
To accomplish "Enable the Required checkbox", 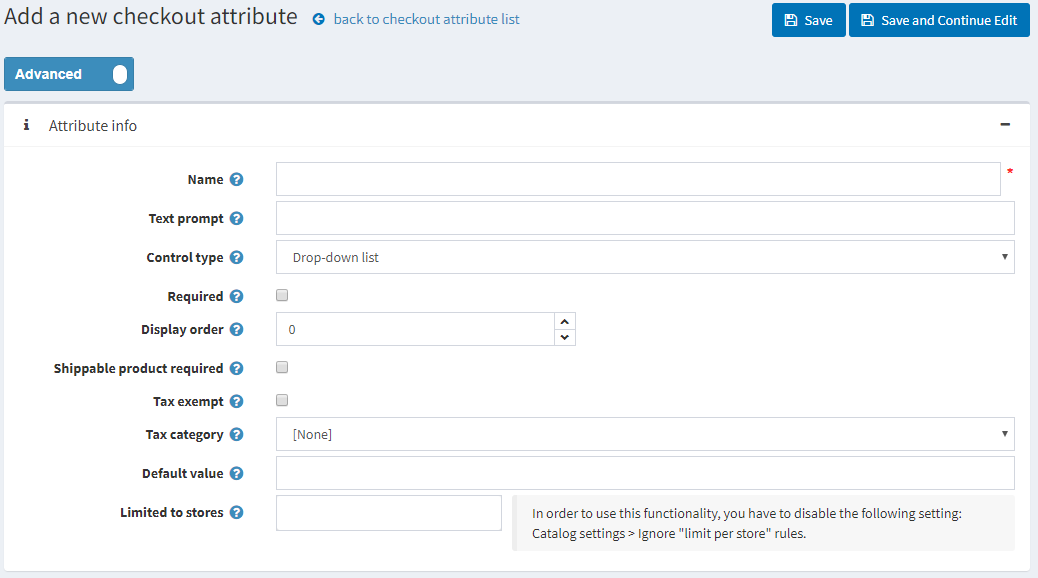I will pyautogui.click(x=281, y=294).
